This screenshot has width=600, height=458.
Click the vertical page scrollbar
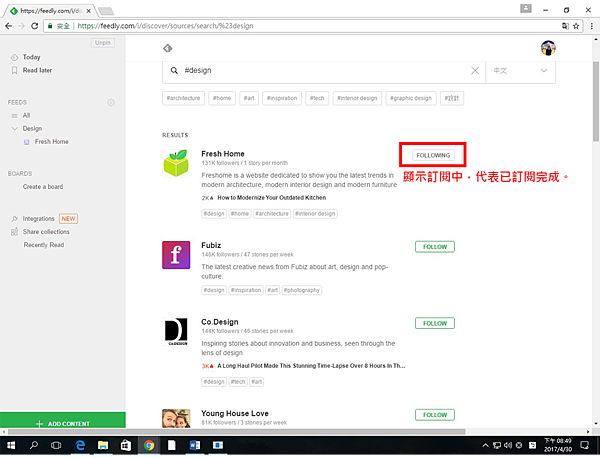pos(596,101)
